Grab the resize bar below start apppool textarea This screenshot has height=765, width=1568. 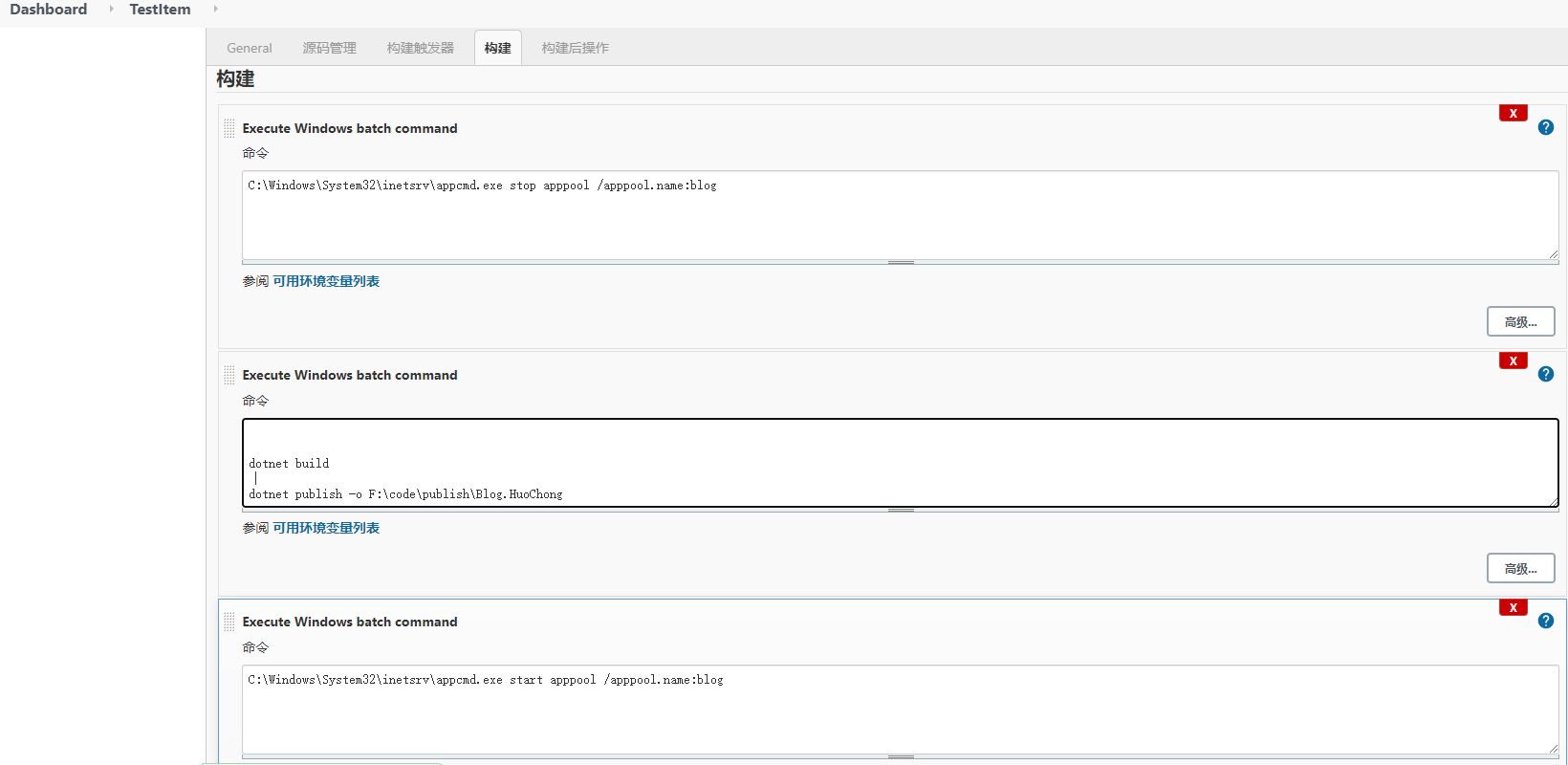click(x=901, y=756)
